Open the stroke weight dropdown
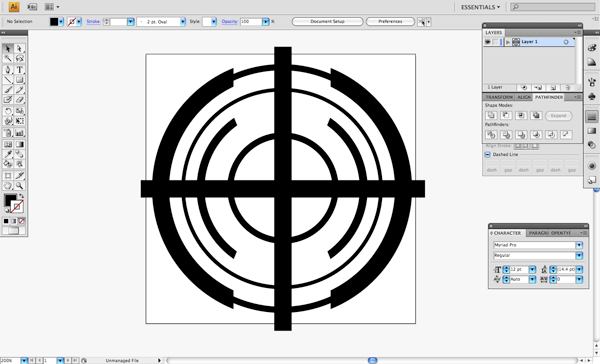This screenshot has width=600, height=364. tap(130, 22)
